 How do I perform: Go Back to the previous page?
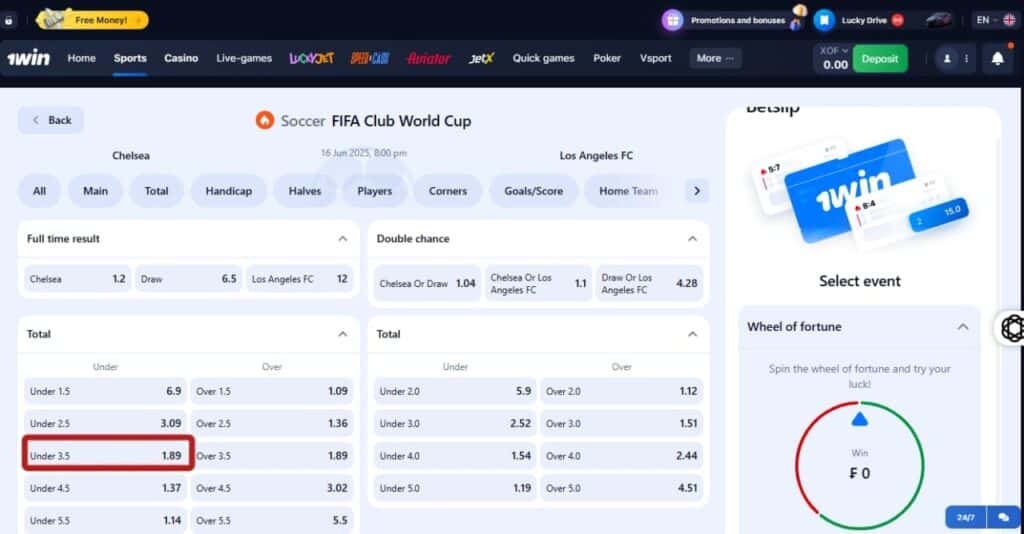click(51, 120)
